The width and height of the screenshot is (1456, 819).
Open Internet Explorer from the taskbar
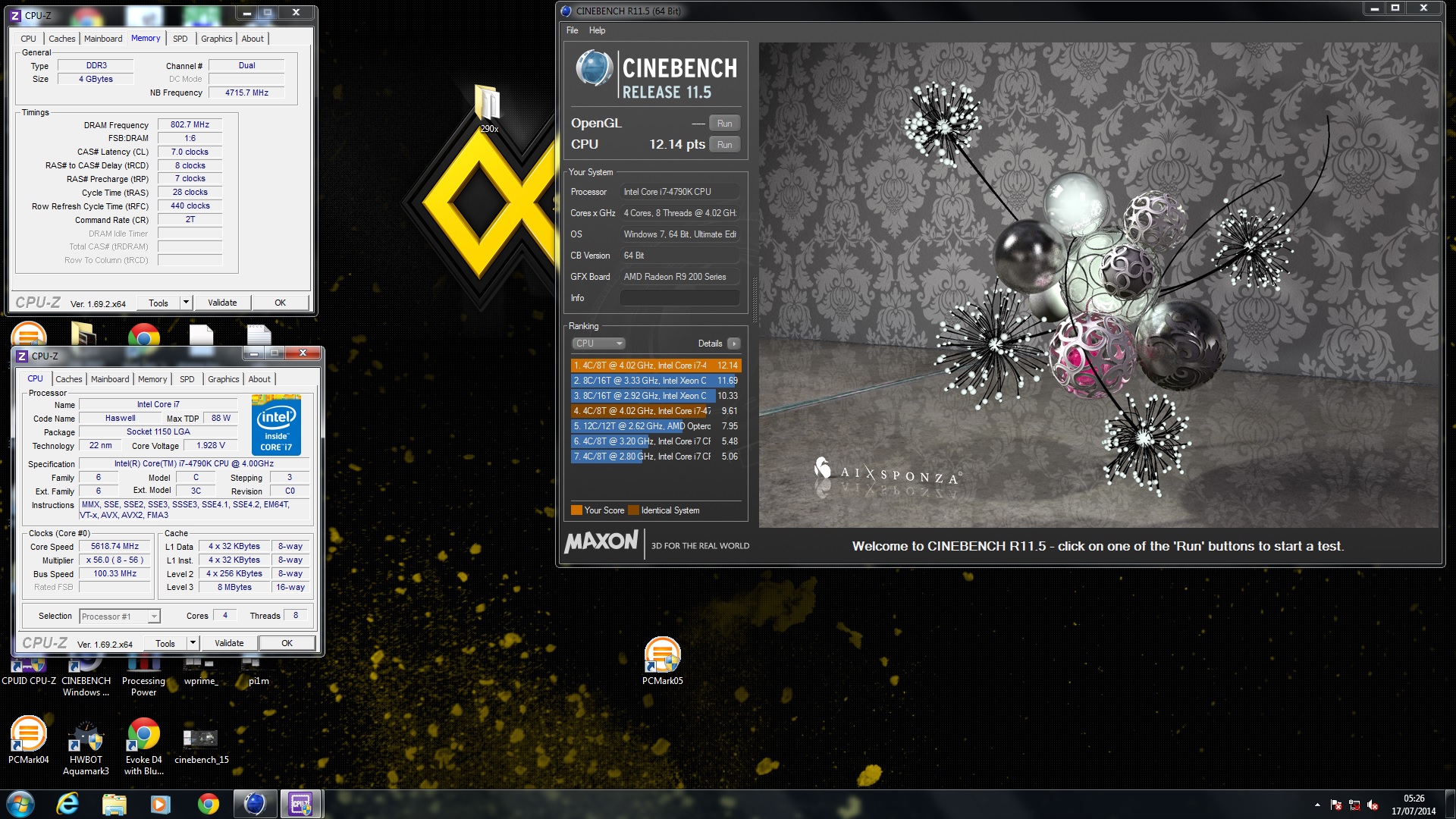tap(67, 804)
